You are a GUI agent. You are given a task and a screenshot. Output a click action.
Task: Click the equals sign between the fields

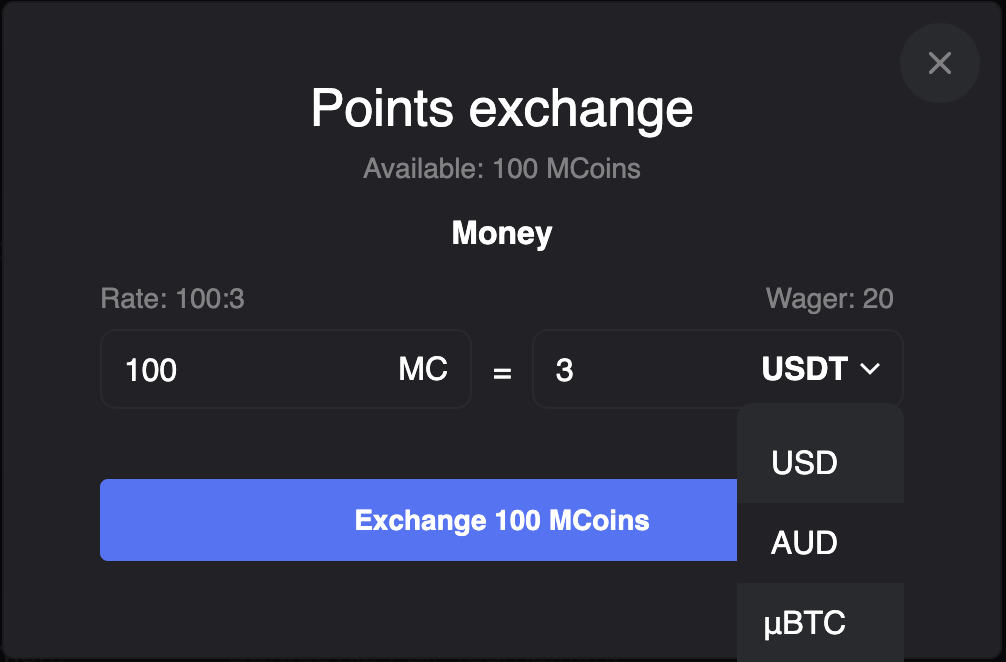502,372
